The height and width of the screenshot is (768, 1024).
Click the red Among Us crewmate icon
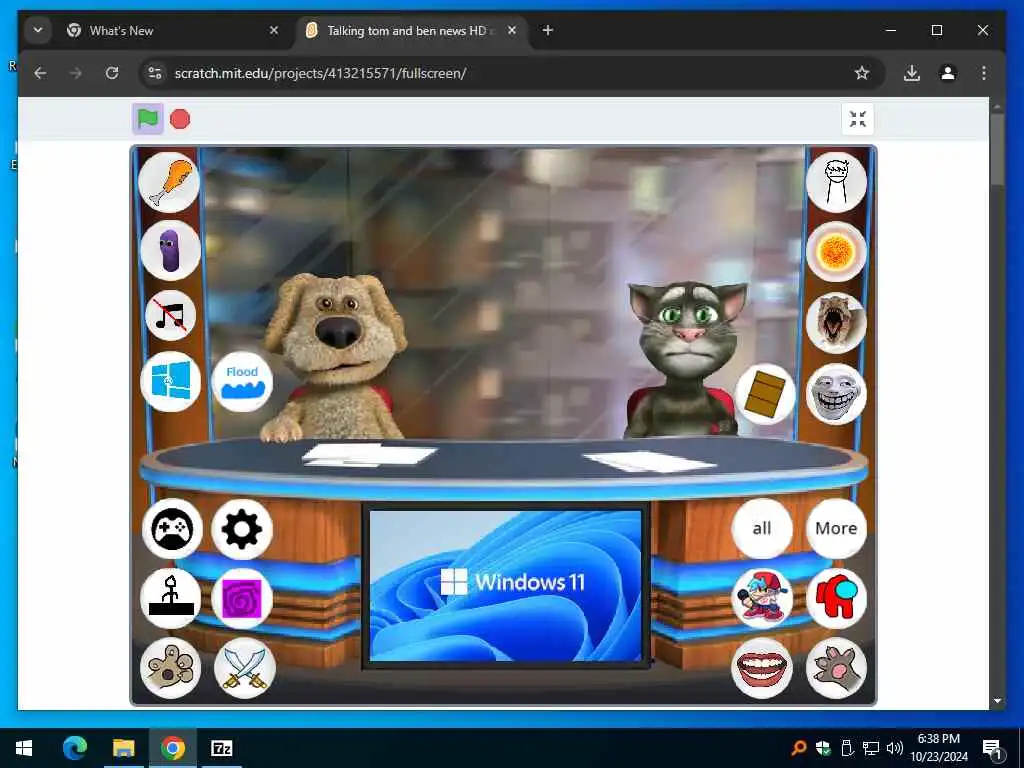837,598
